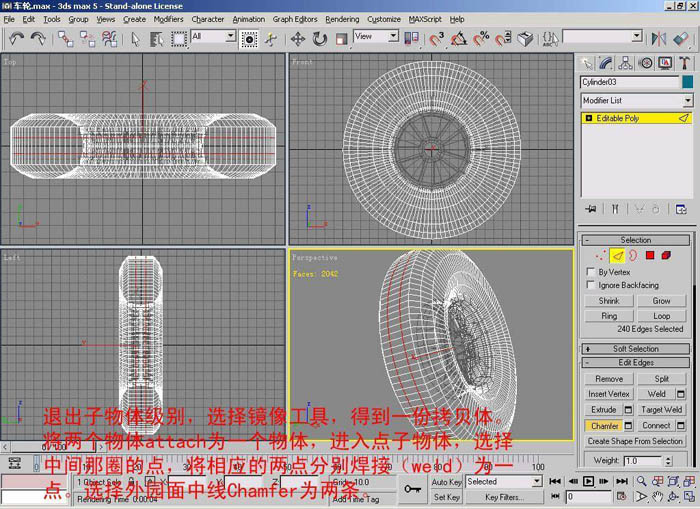Click the Redo arrow icon

pyautogui.click(x=38, y=39)
